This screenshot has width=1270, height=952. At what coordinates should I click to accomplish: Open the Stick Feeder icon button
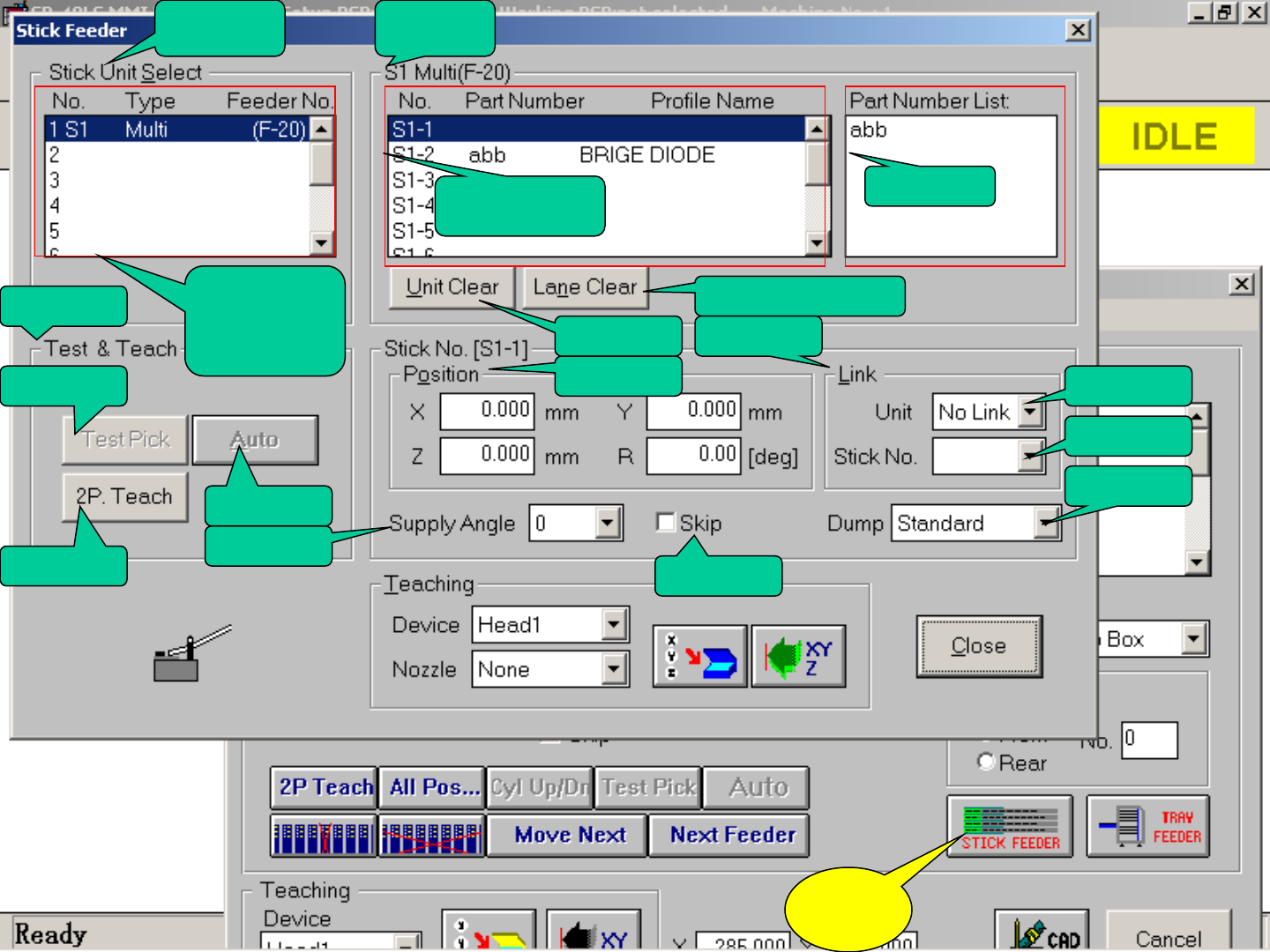click(x=1011, y=827)
